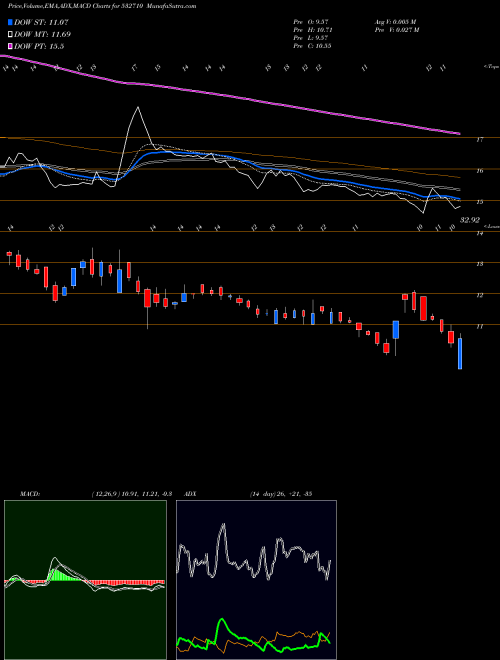Click the MACD parameters text '(12,26,9)'
Screen dimensions: 500x660
(x=106, y=494)
